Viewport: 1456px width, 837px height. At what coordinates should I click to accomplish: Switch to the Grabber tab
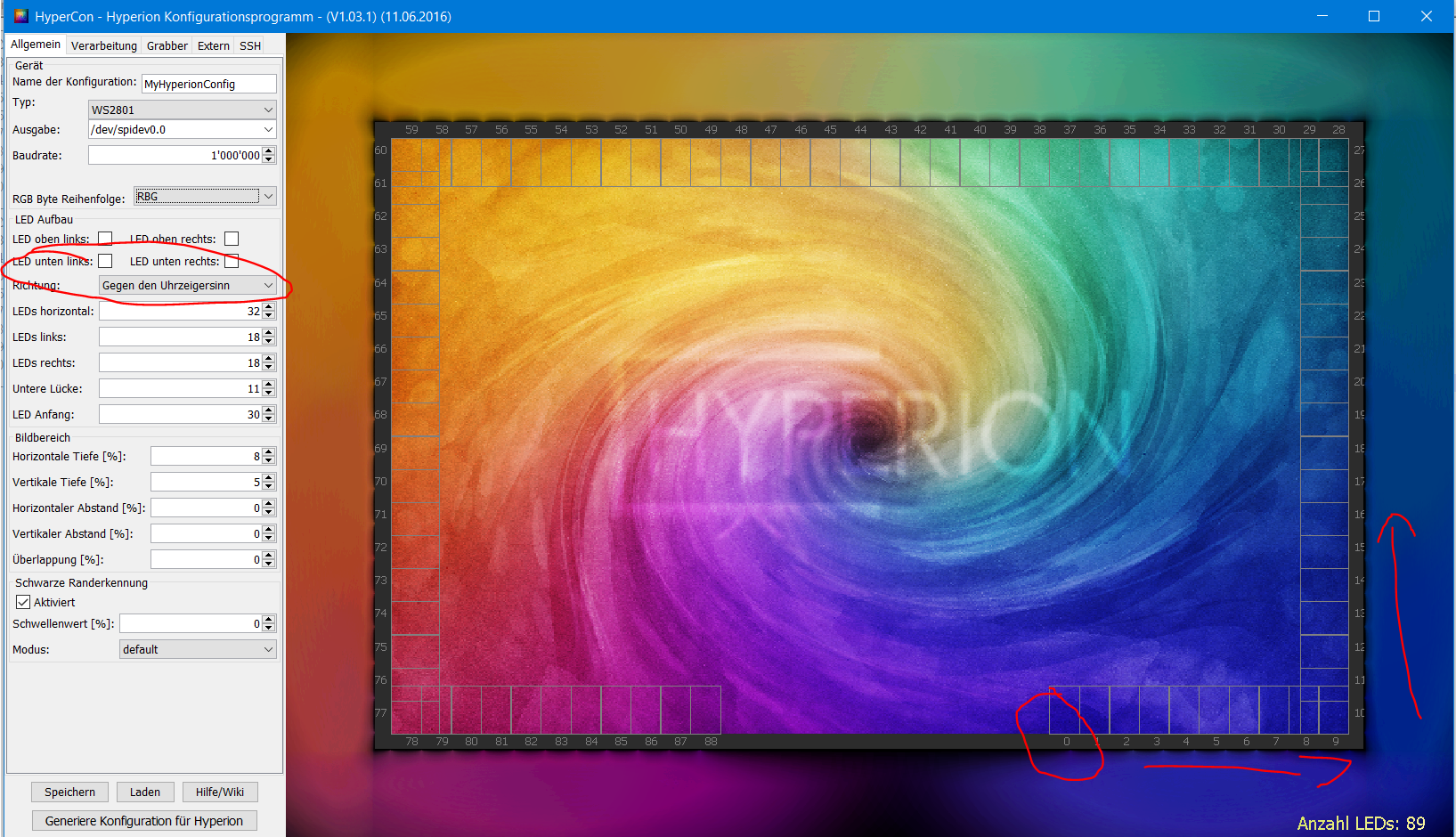click(x=167, y=45)
